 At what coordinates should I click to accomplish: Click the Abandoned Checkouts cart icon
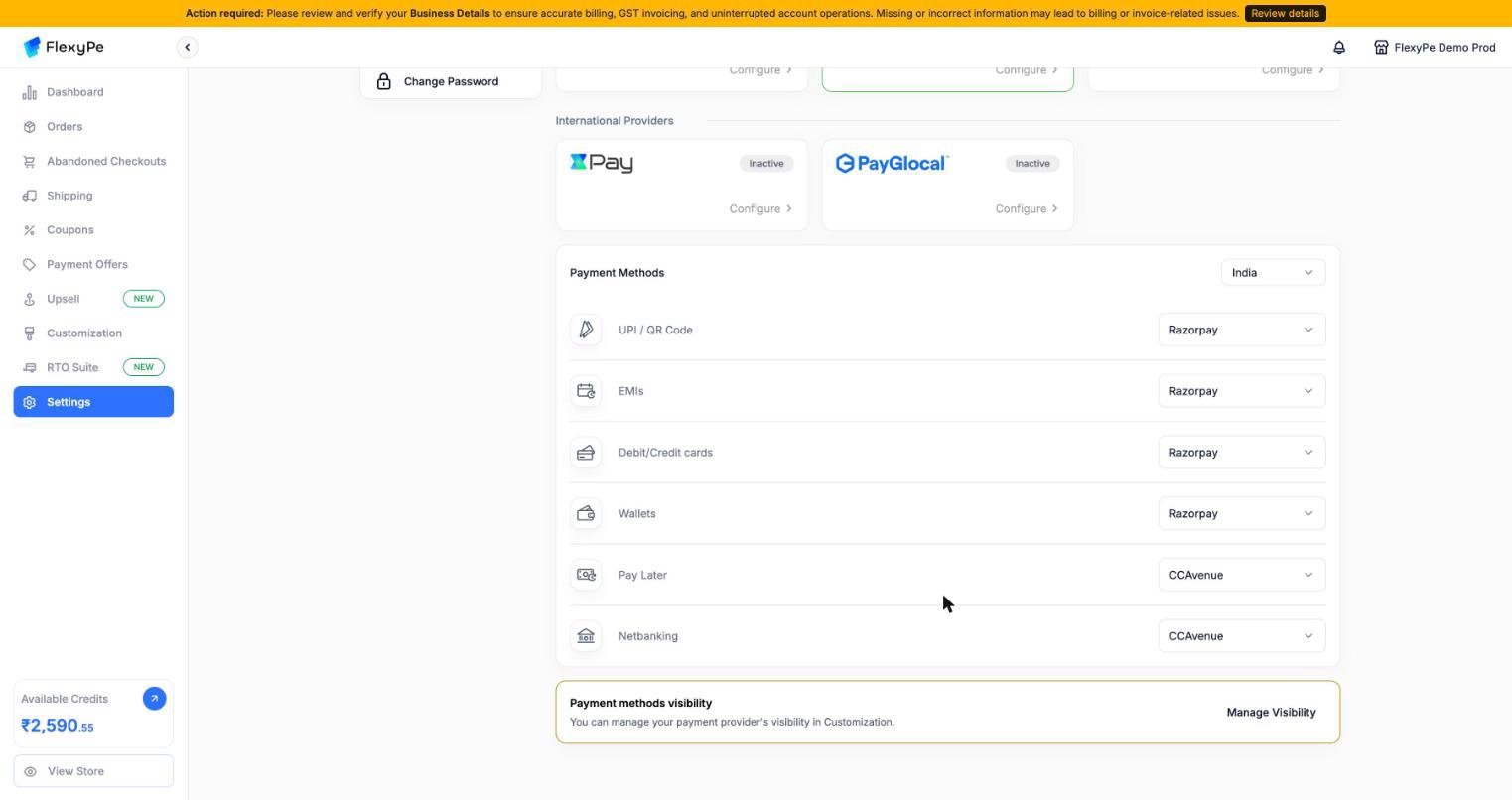[30, 161]
